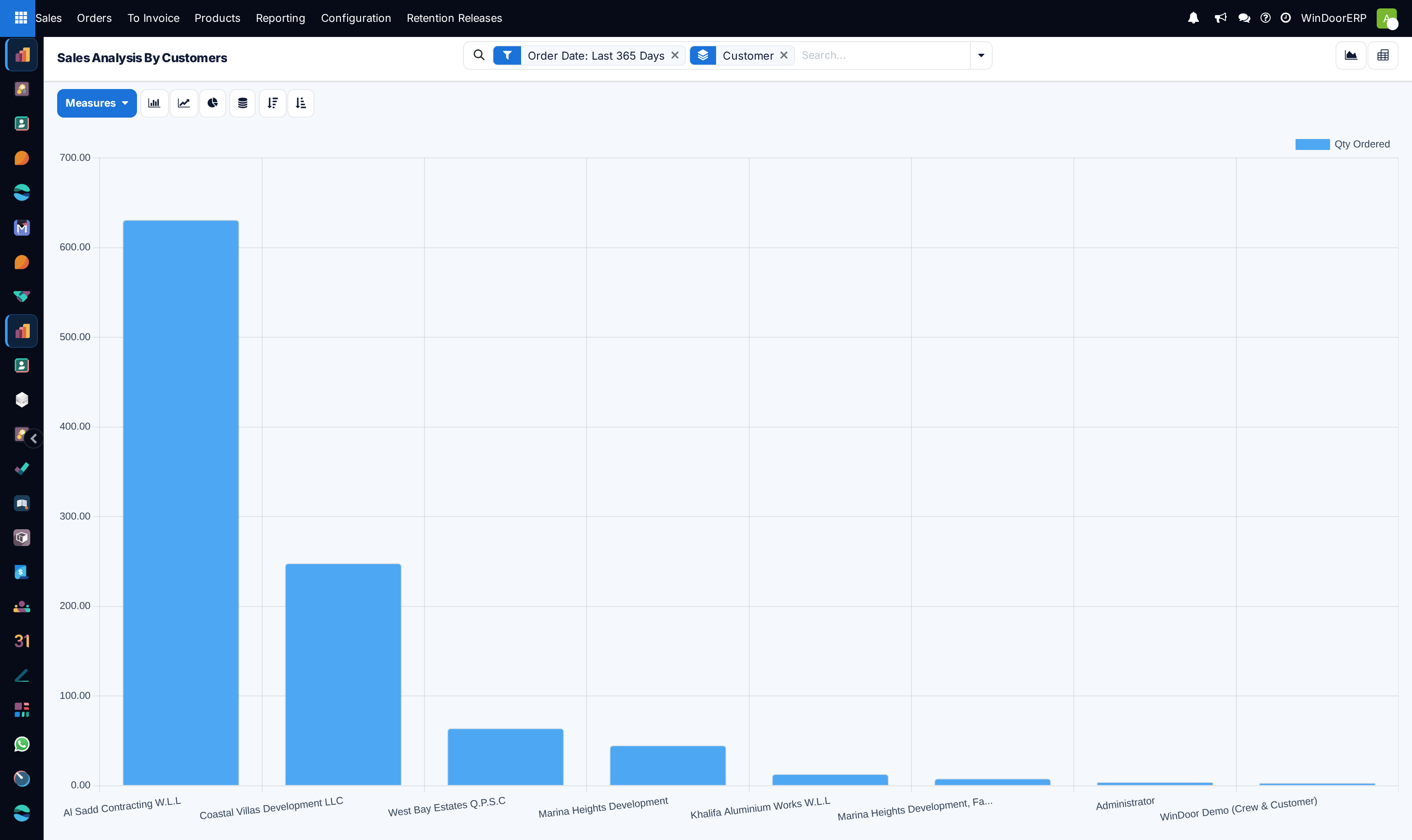This screenshot has height=840, width=1412.
Task: Open the CRM handshake app in sidebar
Action: (x=21, y=297)
